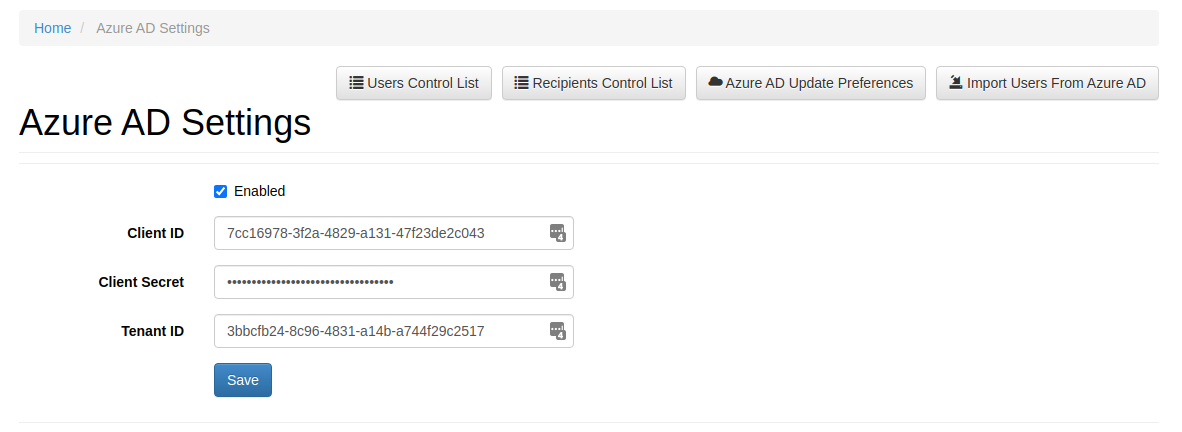Click the list icon on Users Control List

[357, 83]
